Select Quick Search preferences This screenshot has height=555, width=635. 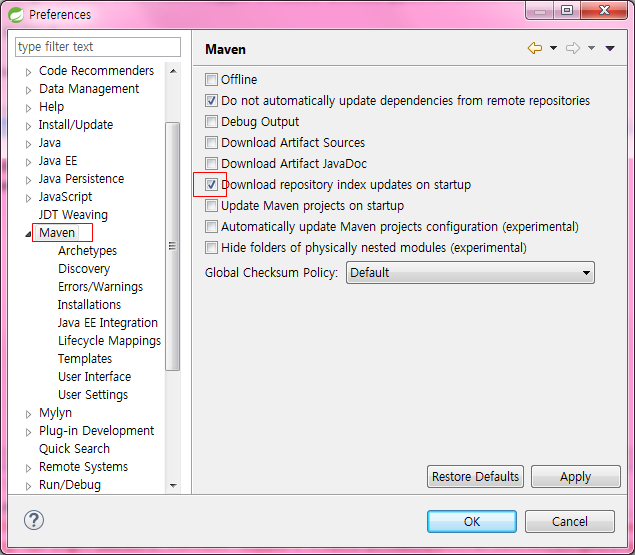(74, 449)
